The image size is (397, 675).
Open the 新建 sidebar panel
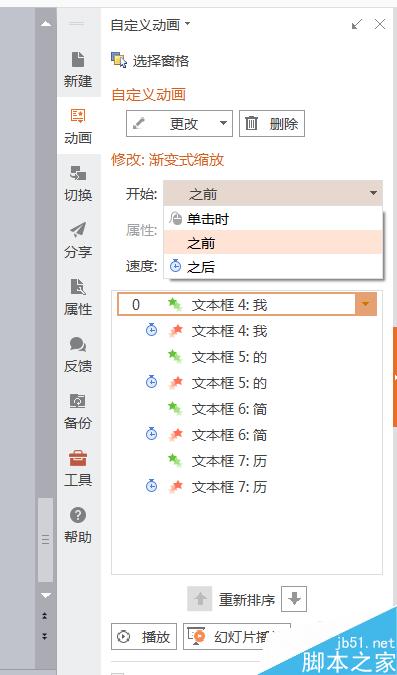(78, 69)
